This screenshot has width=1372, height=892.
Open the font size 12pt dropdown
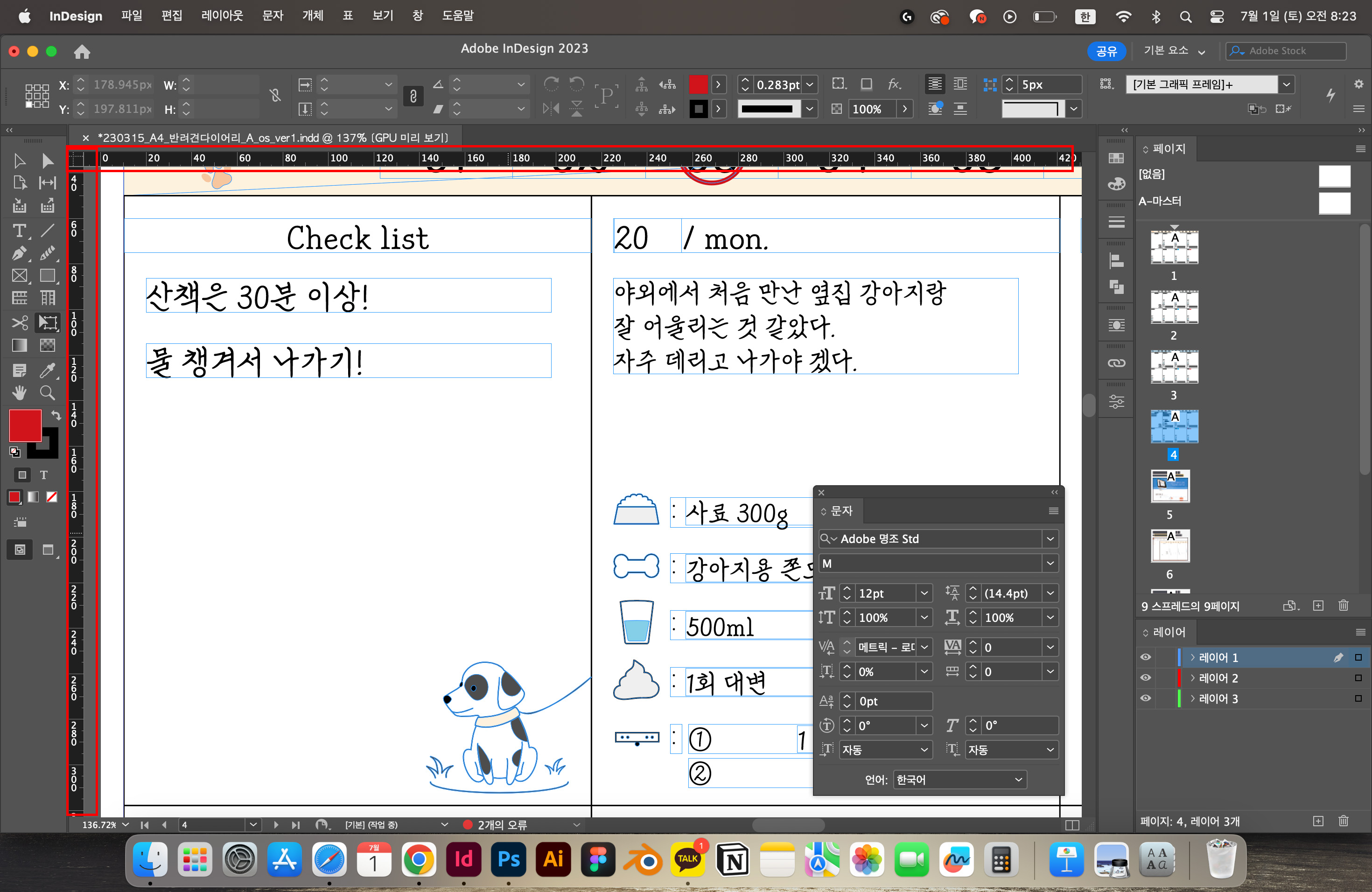pyautogui.click(x=924, y=593)
